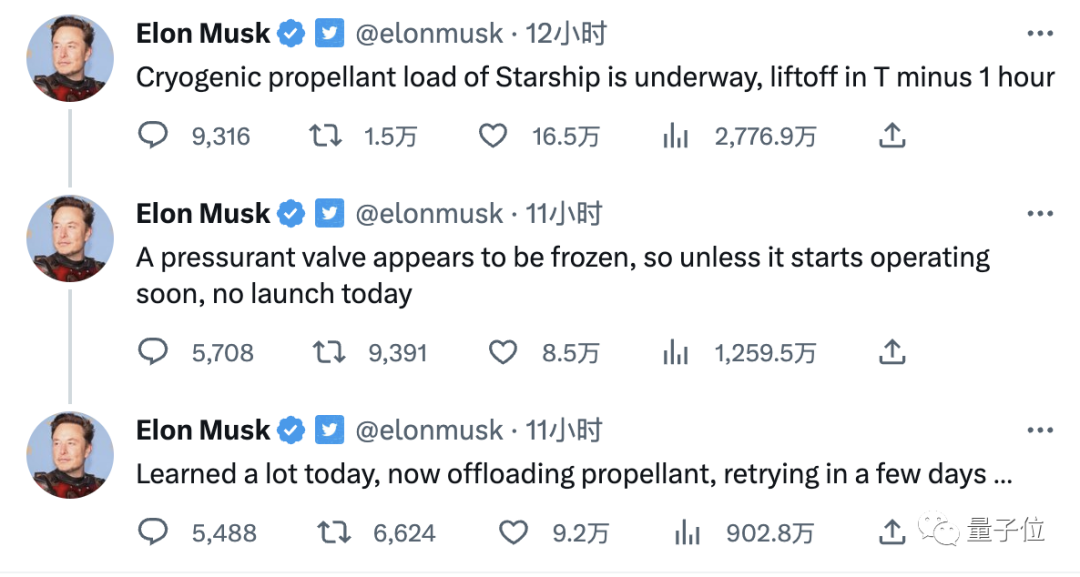Share the pressurant valve frozen tweet
Viewport: 1080px width, 577px height.
(891, 351)
